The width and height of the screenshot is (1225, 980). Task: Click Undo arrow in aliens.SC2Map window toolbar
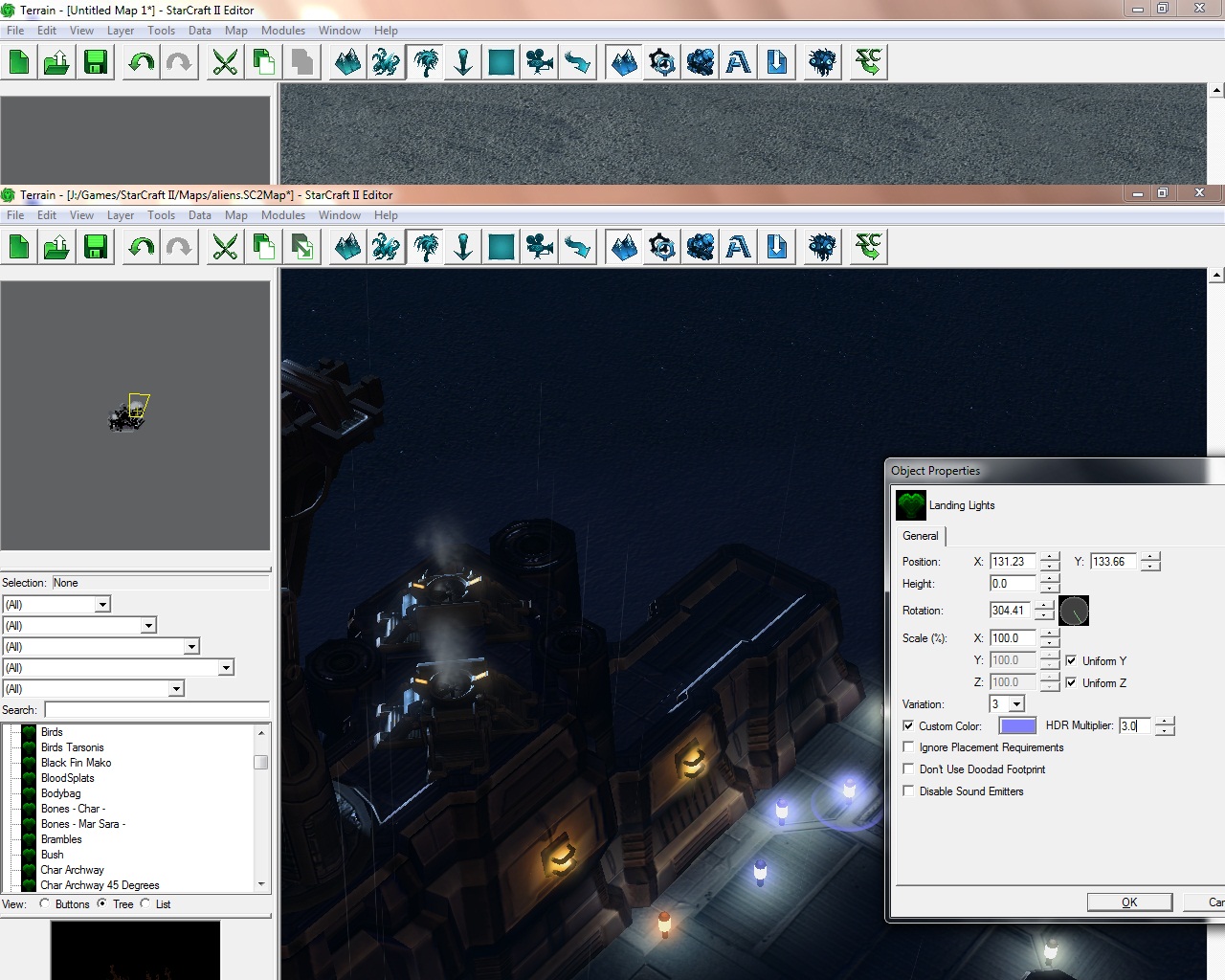click(141, 248)
